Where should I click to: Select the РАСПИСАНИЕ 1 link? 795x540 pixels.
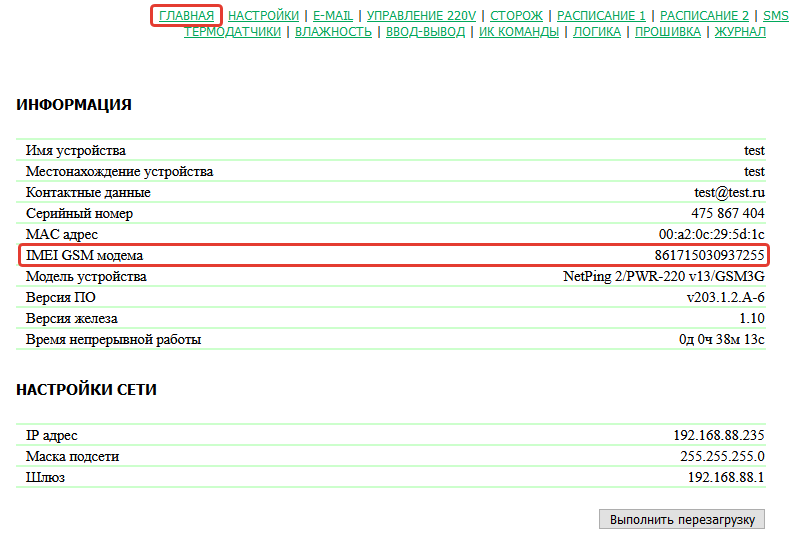tap(601, 16)
